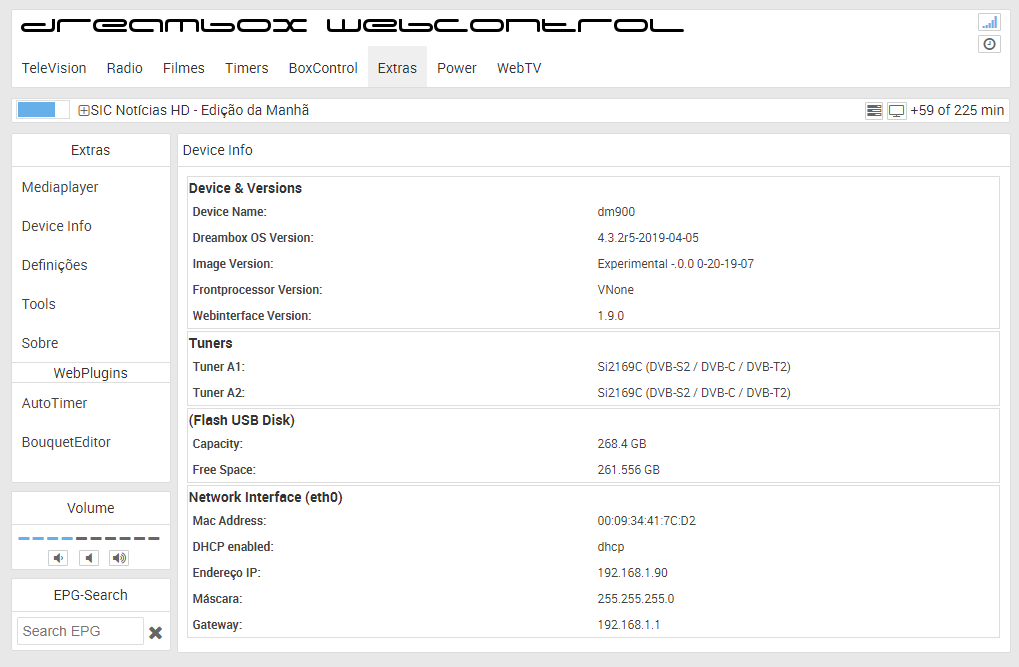
Task: Click the free space value '261.556 GB'
Action: [628, 470]
